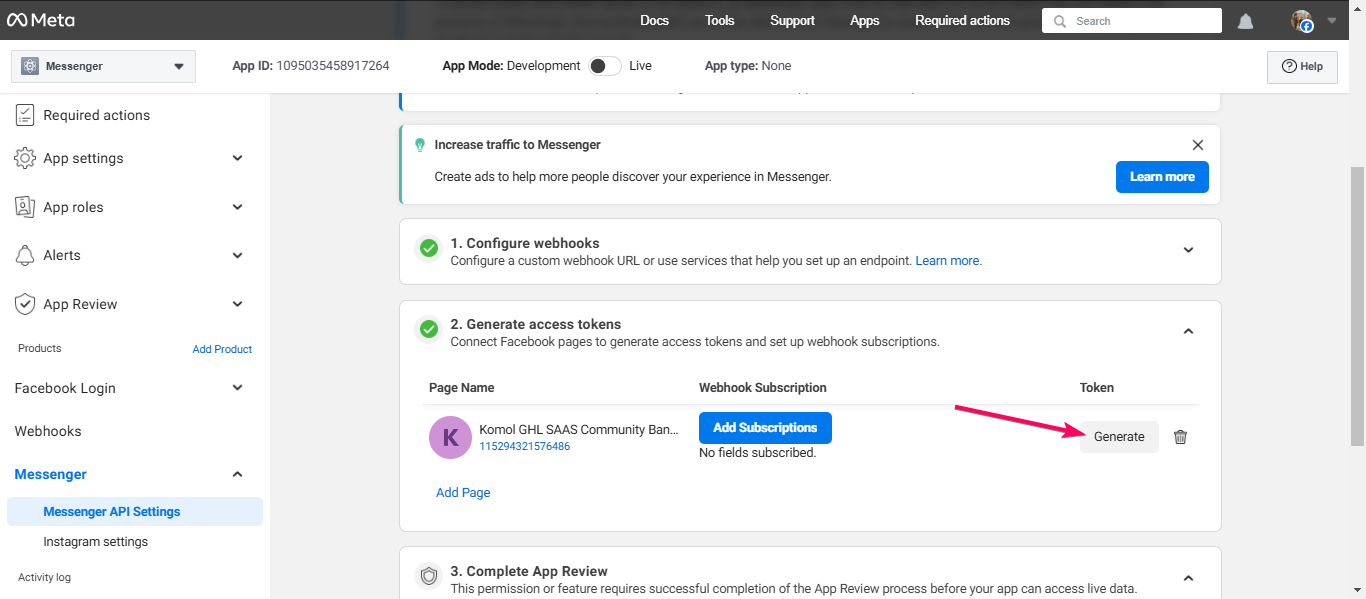Viewport: 1366px width, 599px height.
Task: Collapse the Complete App Review step
Action: (1188, 578)
